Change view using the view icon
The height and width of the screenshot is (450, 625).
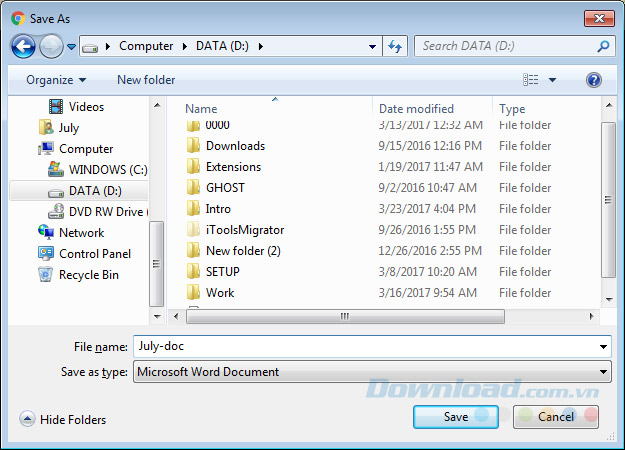click(x=531, y=80)
